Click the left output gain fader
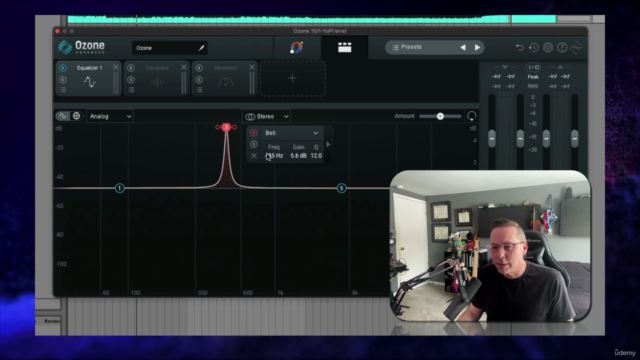Screen dimensions: 640x360 [546, 138]
